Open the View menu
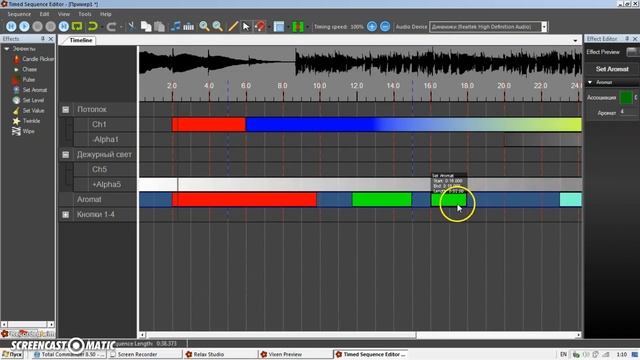This screenshot has height=360, width=640. tap(64, 14)
